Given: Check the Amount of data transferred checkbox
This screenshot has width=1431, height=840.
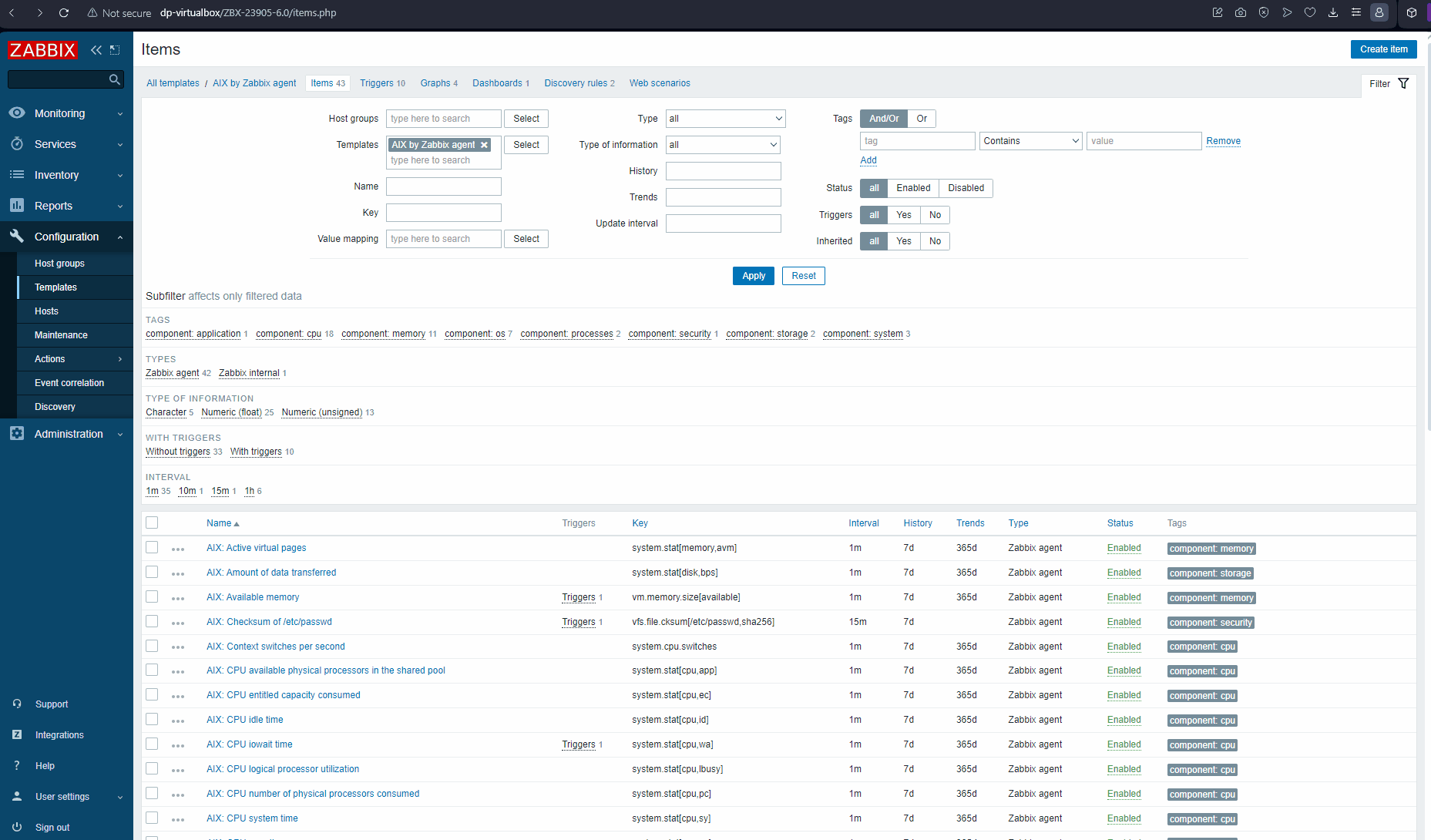Looking at the screenshot, I should tap(152, 572).
